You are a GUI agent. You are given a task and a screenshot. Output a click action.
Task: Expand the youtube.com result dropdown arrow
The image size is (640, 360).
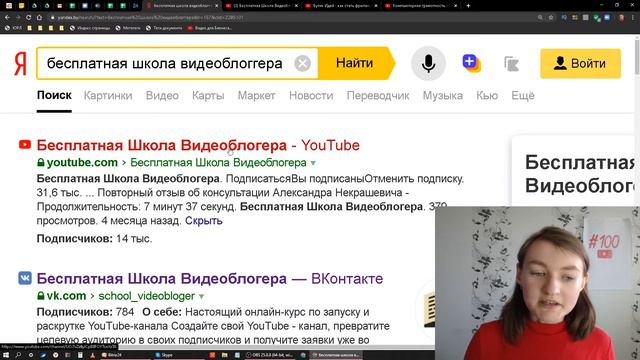tap(313, 163)
